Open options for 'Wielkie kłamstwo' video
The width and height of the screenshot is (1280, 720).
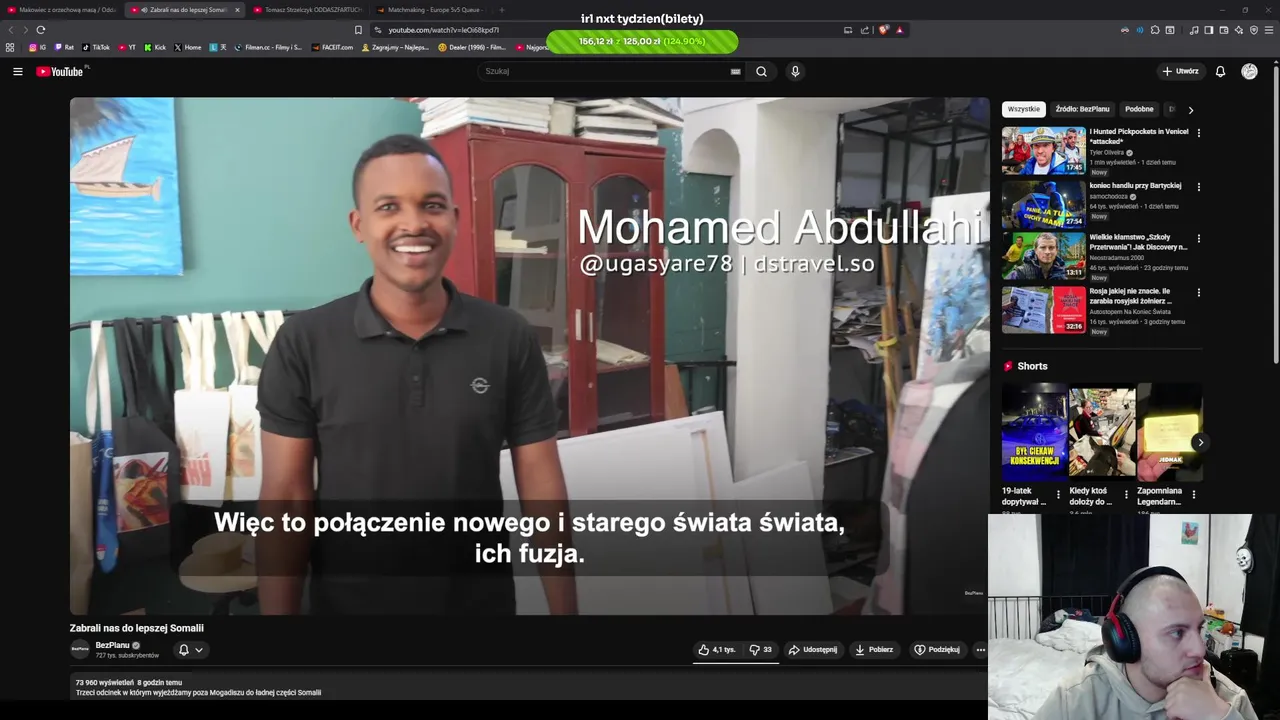(1198, 239)
